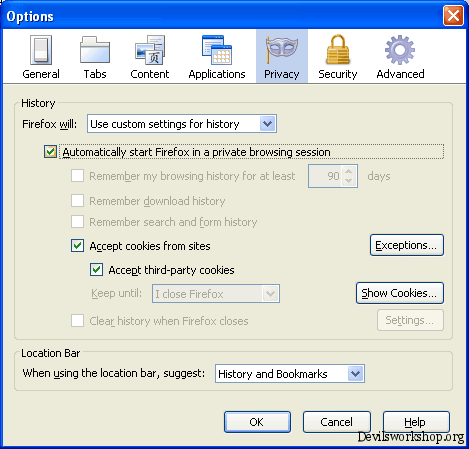Open the location bar suggest dropdown
Screen dimensions: 469x449
coord(290,373)
